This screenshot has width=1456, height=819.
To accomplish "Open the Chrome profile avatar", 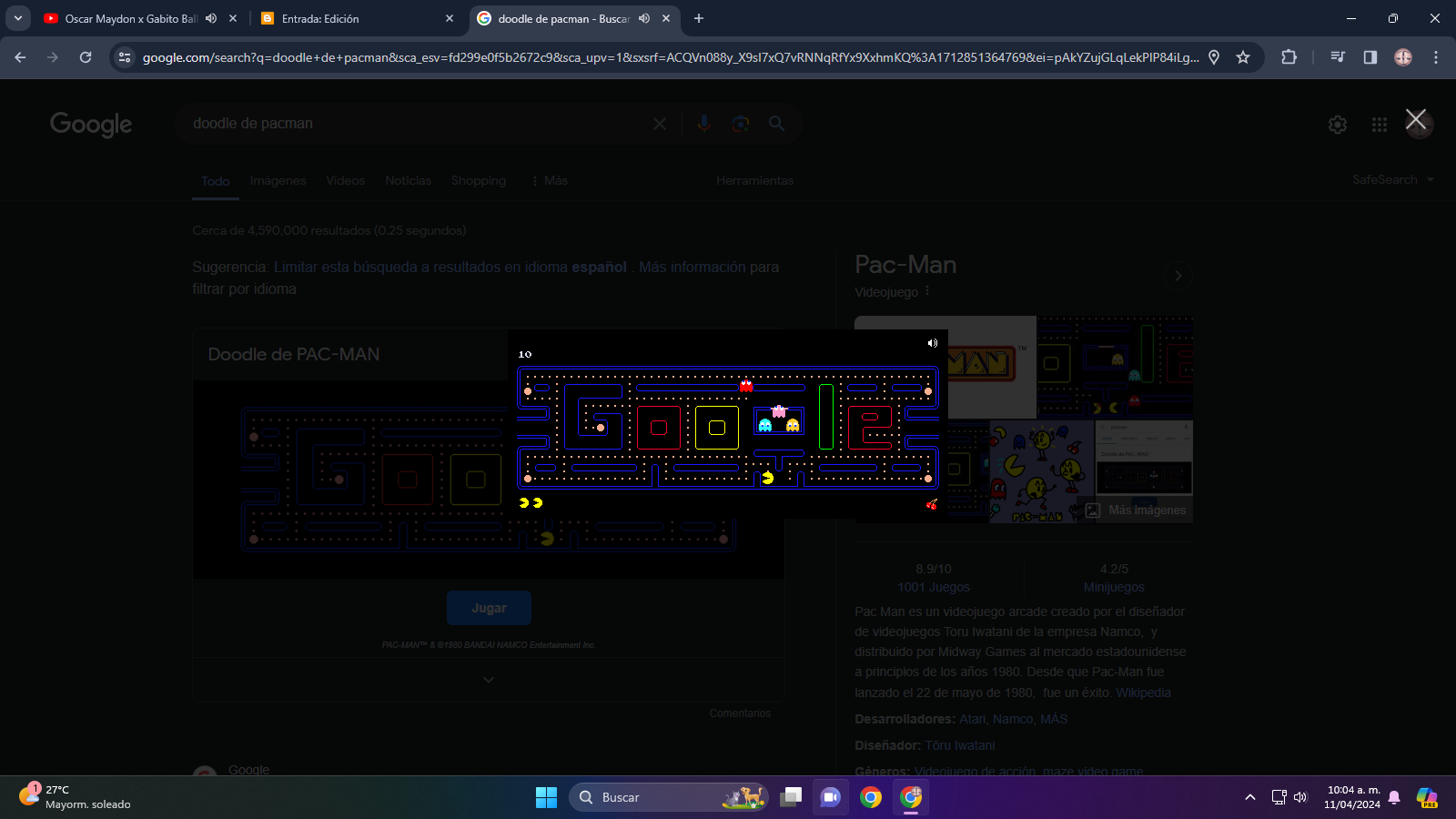I will 1403,57.
